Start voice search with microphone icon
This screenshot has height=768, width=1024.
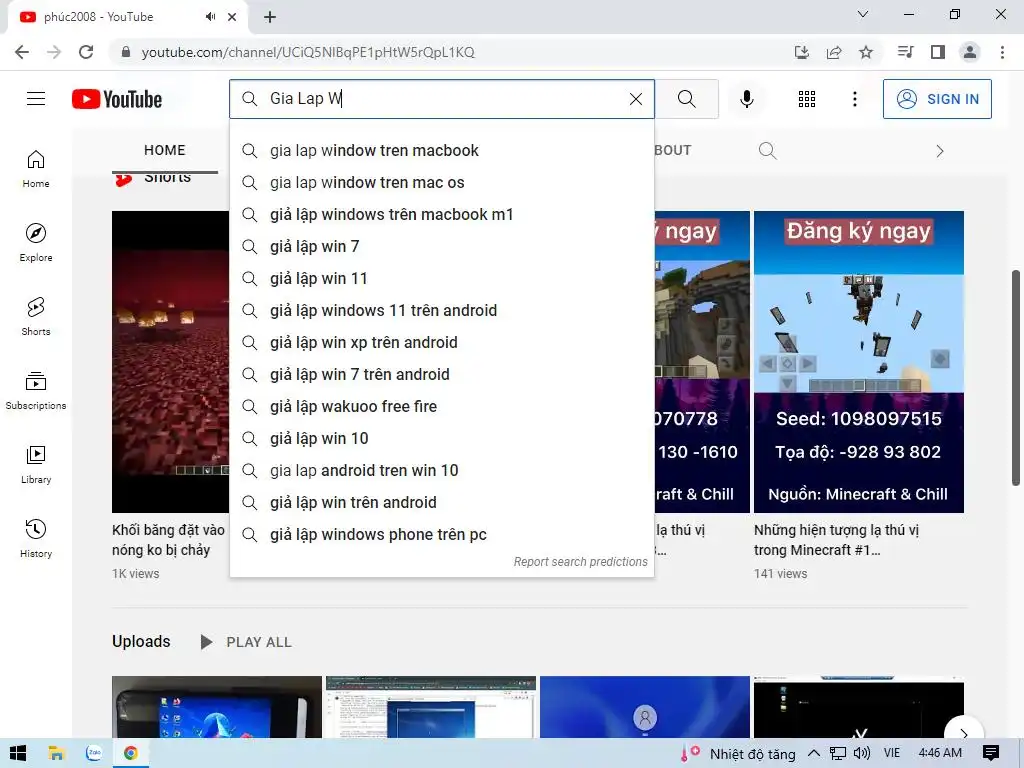click(746, 99)
